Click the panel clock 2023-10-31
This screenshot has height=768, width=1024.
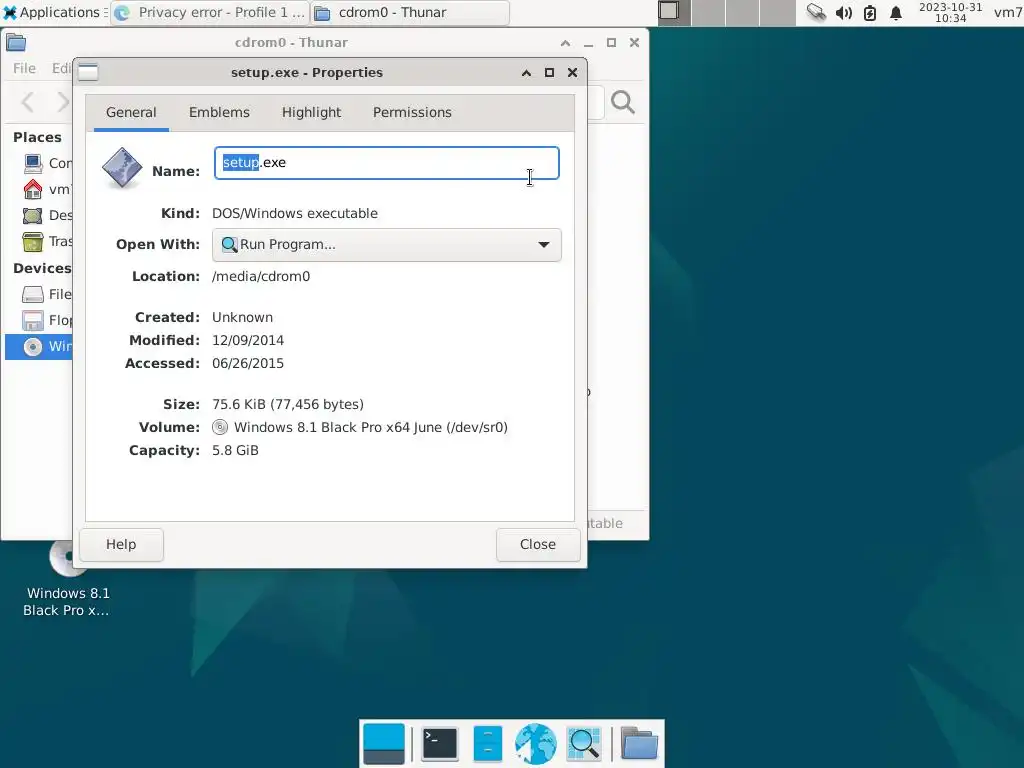(950, 12)
